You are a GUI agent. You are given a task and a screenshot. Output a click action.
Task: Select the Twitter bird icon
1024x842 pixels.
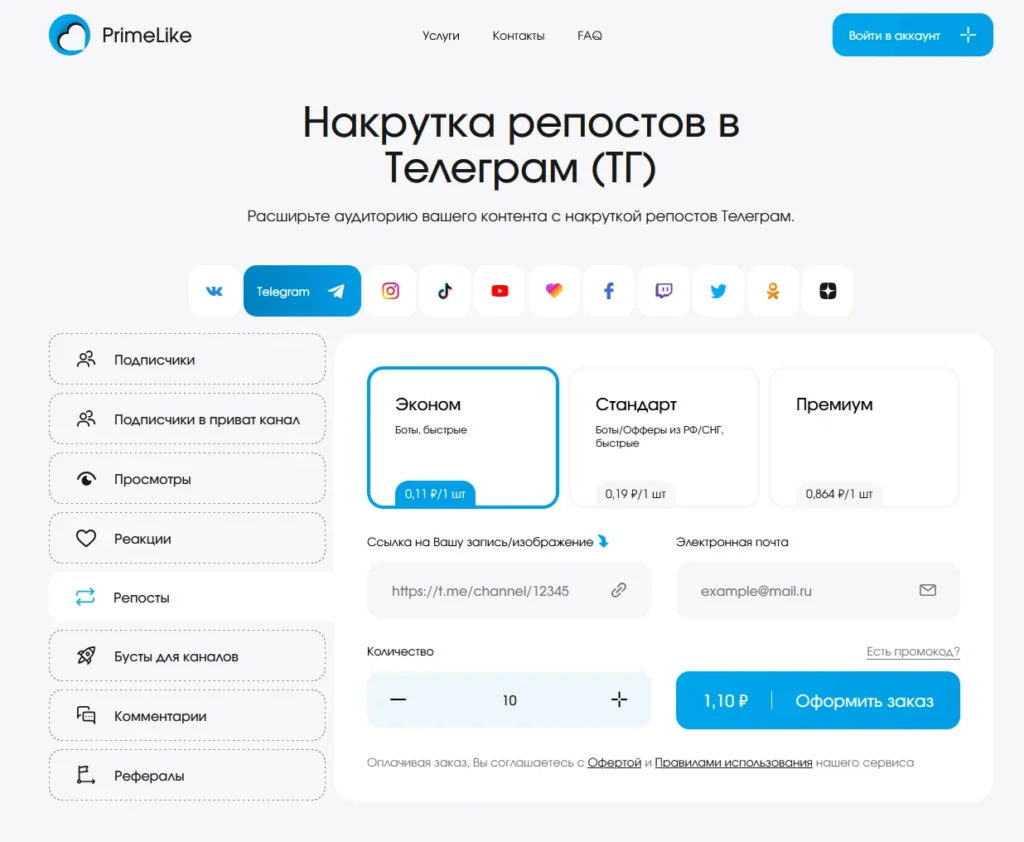pyautogui.click(x=718, y=291)
